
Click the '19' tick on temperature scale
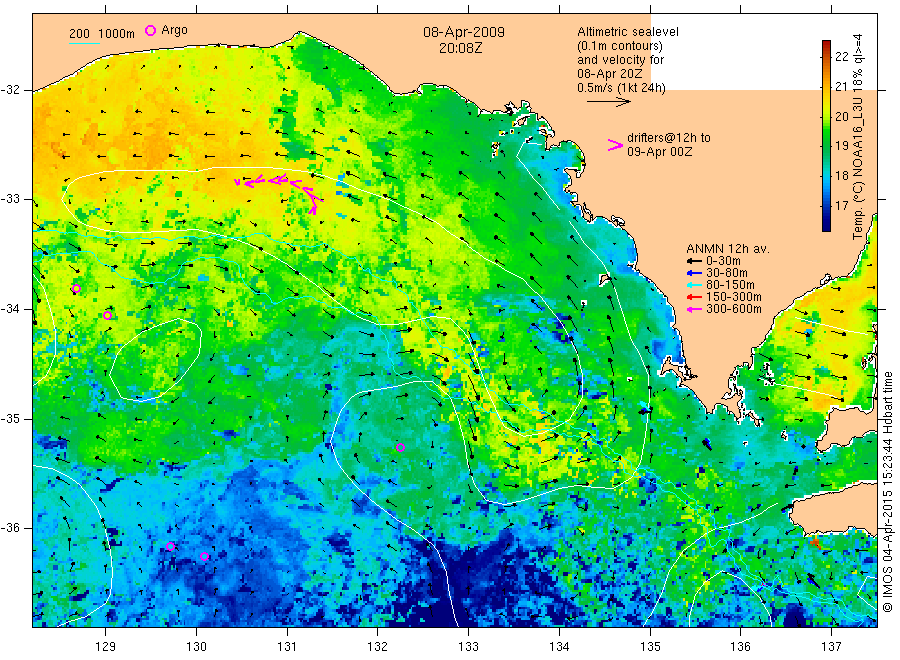tap(841, 146)
